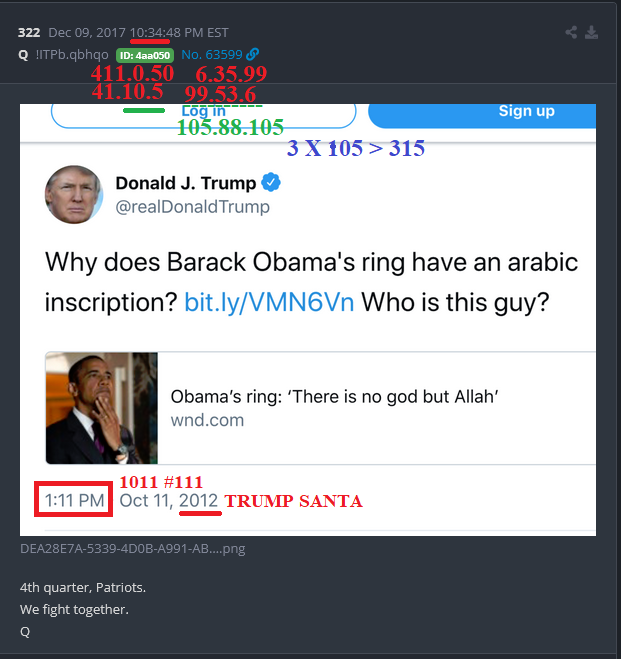Image resolution: width=621 pixels, height=659 pixels.
Task: Open Donald J. Trump's profile avatar
Action: pos(74,194)
